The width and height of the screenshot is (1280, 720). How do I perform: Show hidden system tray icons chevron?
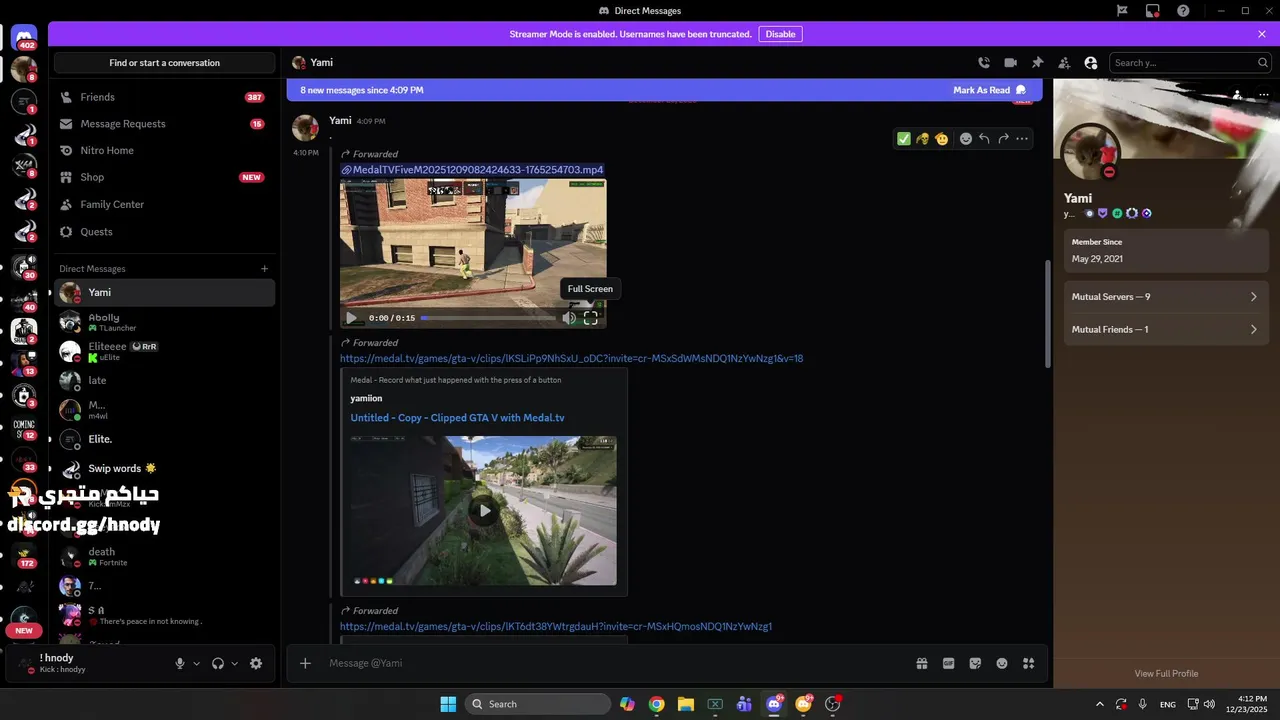[x=1100, y=704]
